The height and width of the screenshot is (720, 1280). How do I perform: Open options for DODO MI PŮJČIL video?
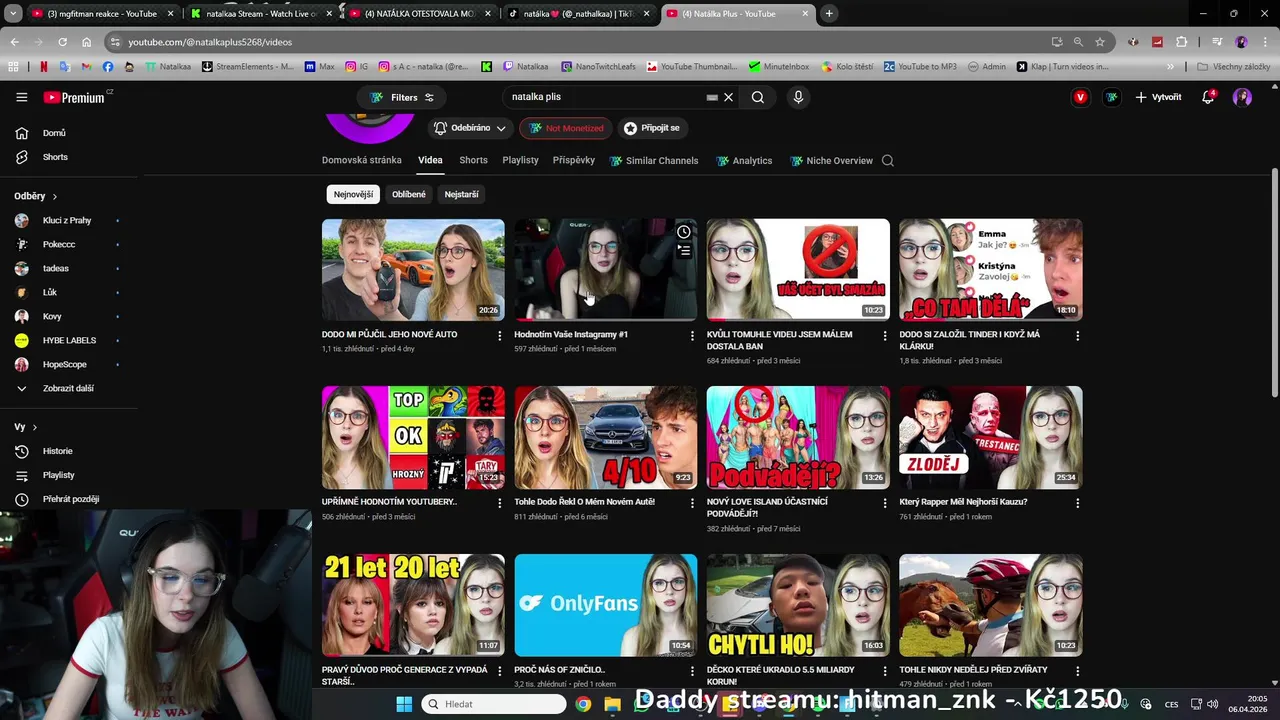499,336
